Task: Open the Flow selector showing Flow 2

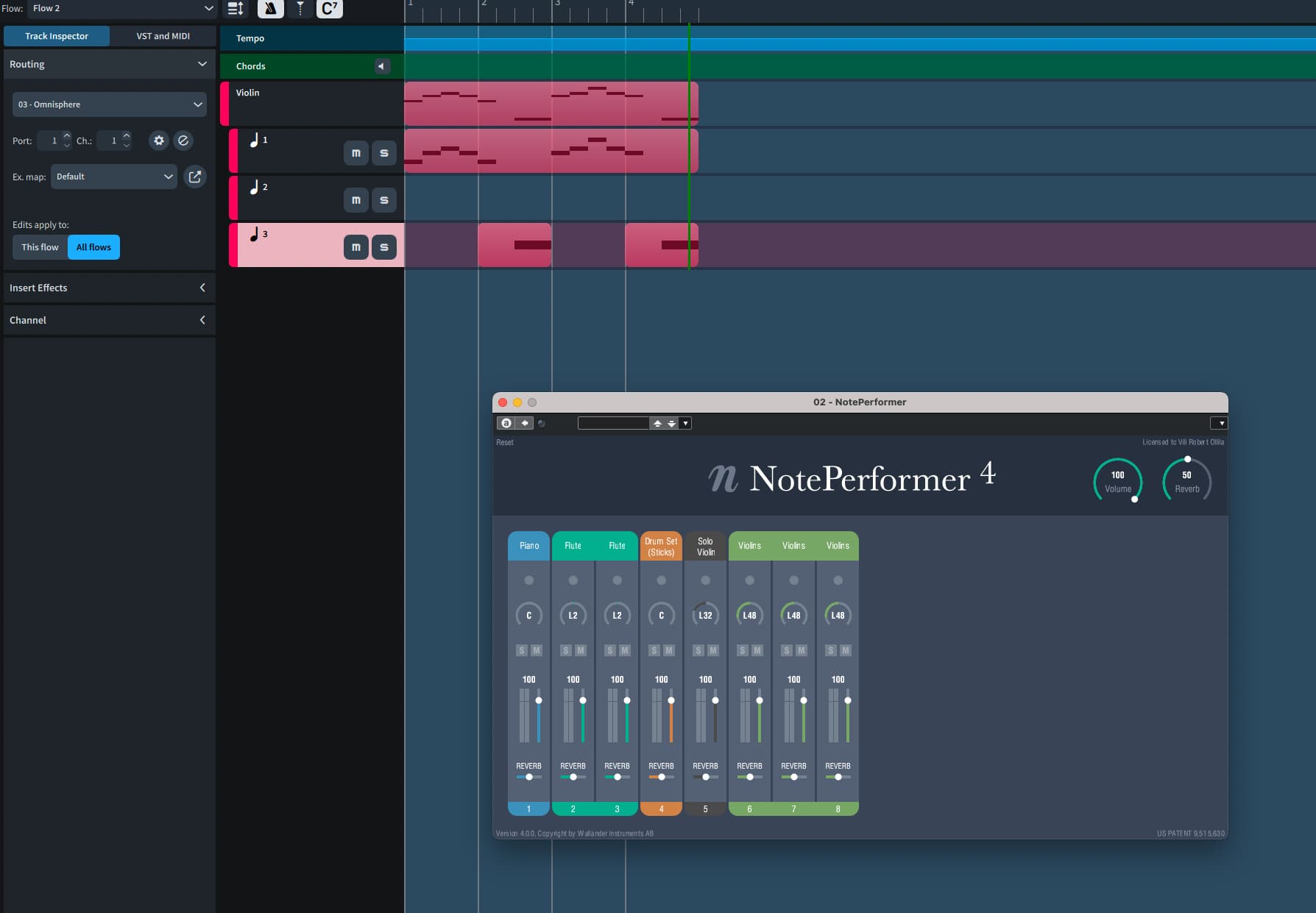Action: tap(122, 8)
